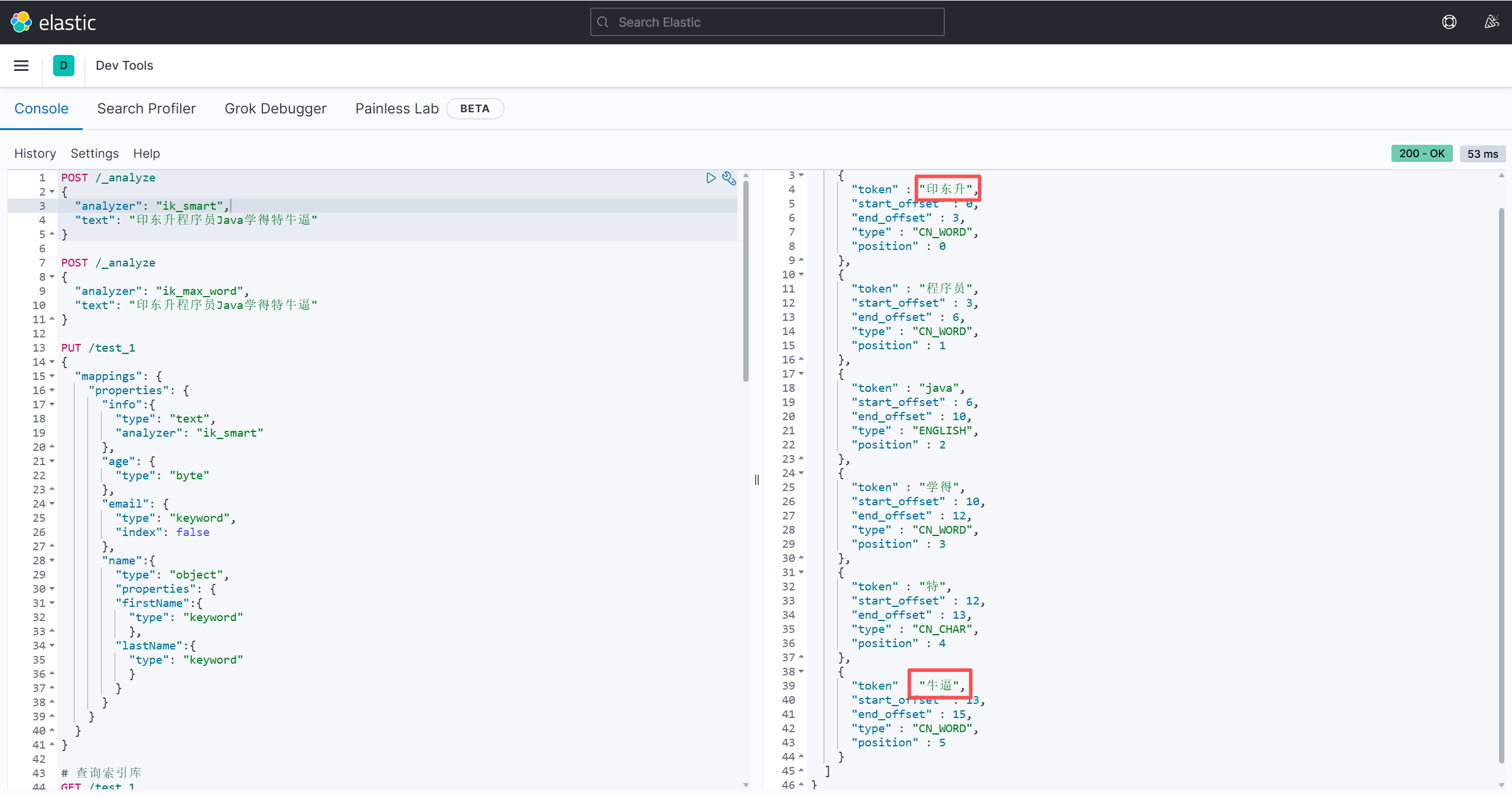Open the help lifebuoy icon
Viewport: 1512px width, 796px height.
[1449, 22]
